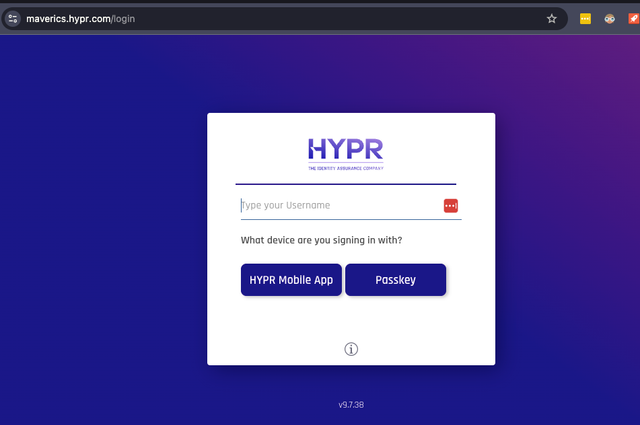Choose HYPR Mobile App sign-in
640x425 pixels.
(291, 280)
